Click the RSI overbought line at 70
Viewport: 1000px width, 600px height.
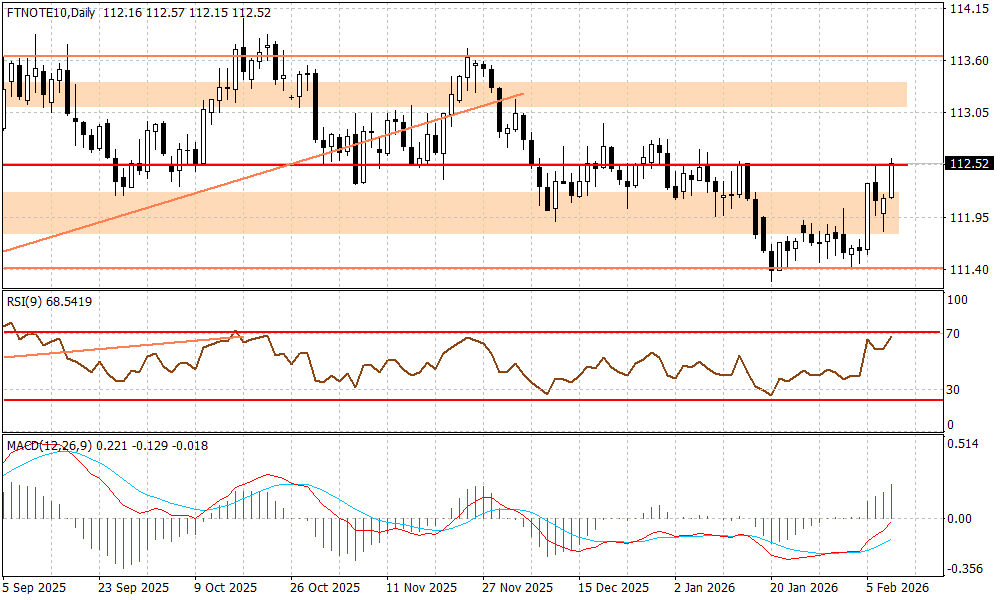pos(500,331)
